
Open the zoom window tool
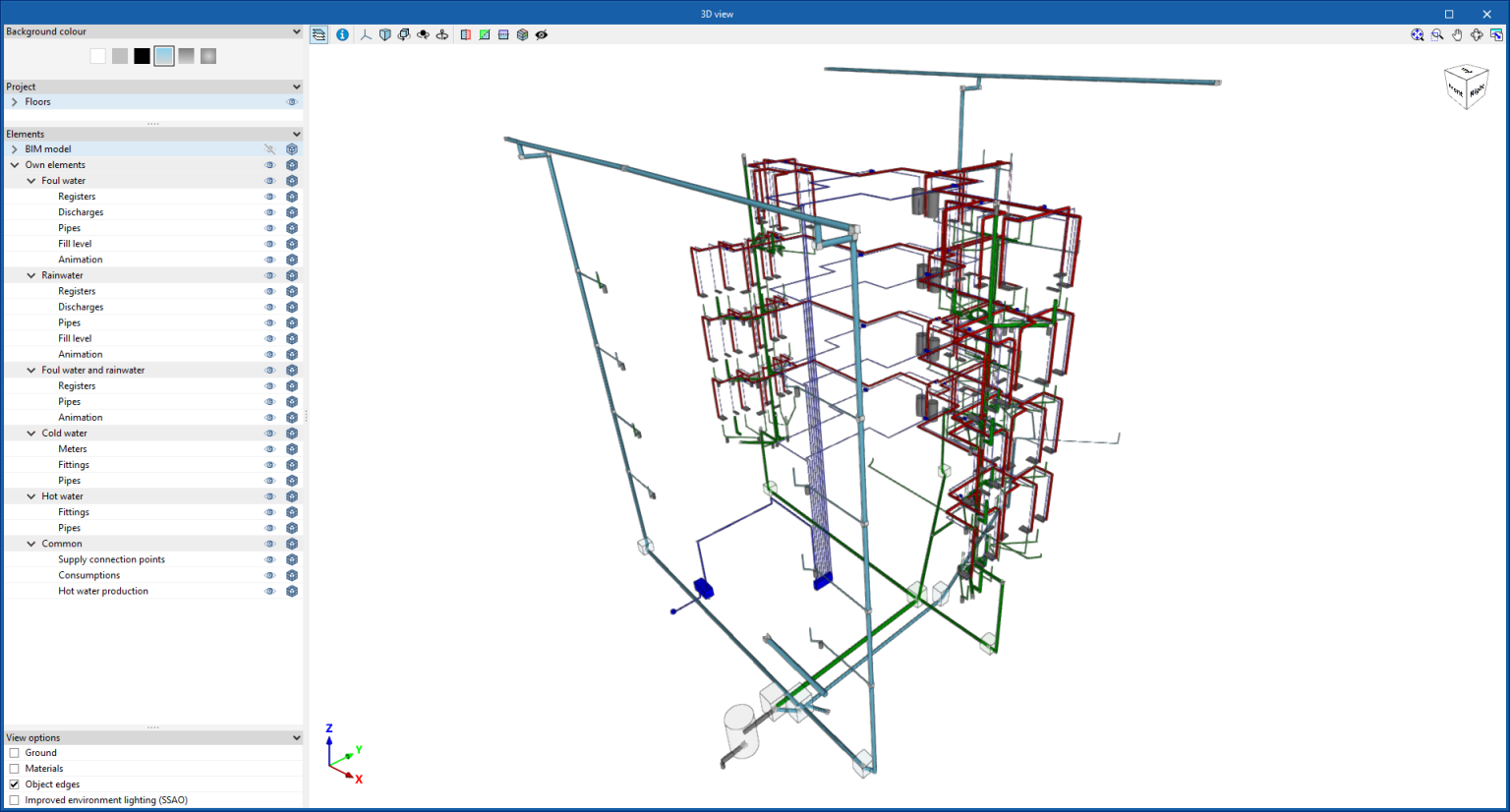tap(1436, 34)
